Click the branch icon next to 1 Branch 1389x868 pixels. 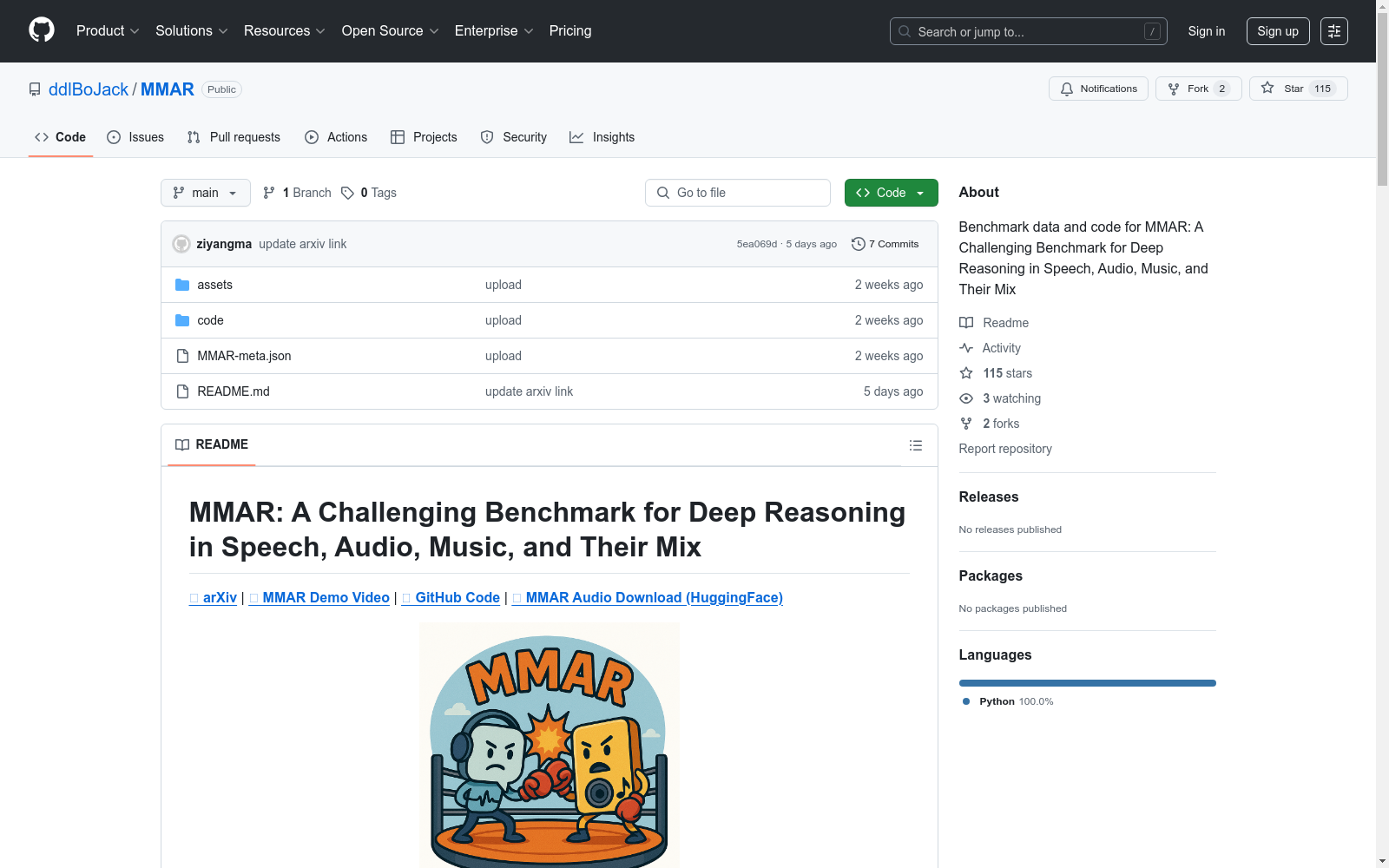[x=269, y=193]
